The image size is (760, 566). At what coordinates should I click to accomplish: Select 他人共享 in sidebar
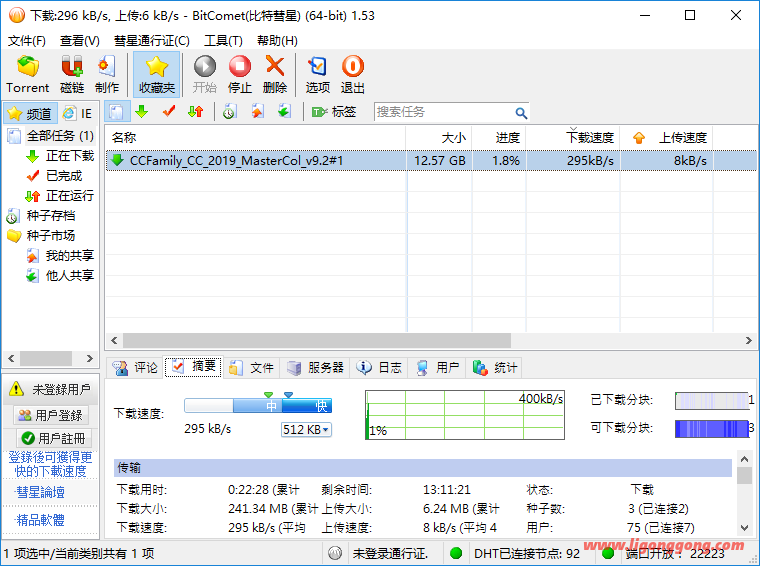tap(69, 275)
